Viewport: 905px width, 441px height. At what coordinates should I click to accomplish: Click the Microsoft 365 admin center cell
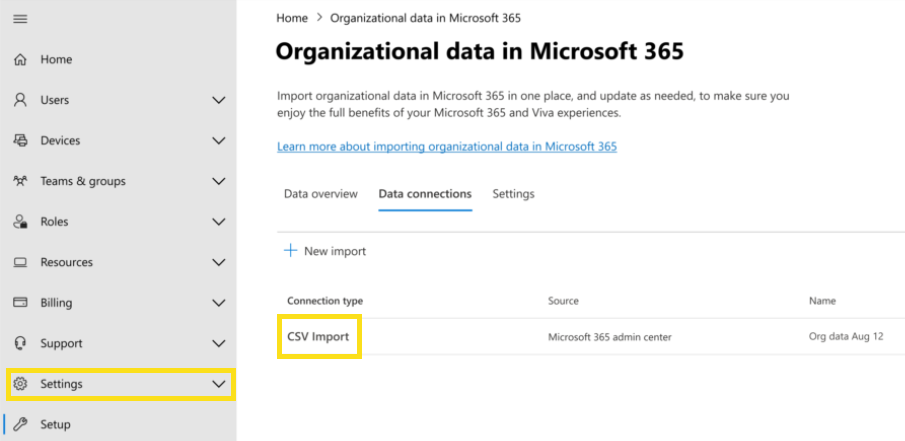[609, 337]
